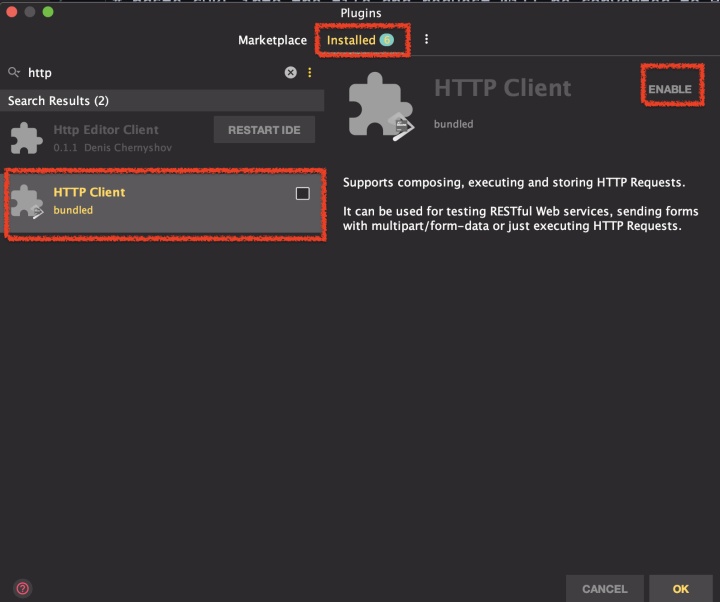Click large HTTP Client plugin logo
This screenshot has width=720, height=602.
381,106
